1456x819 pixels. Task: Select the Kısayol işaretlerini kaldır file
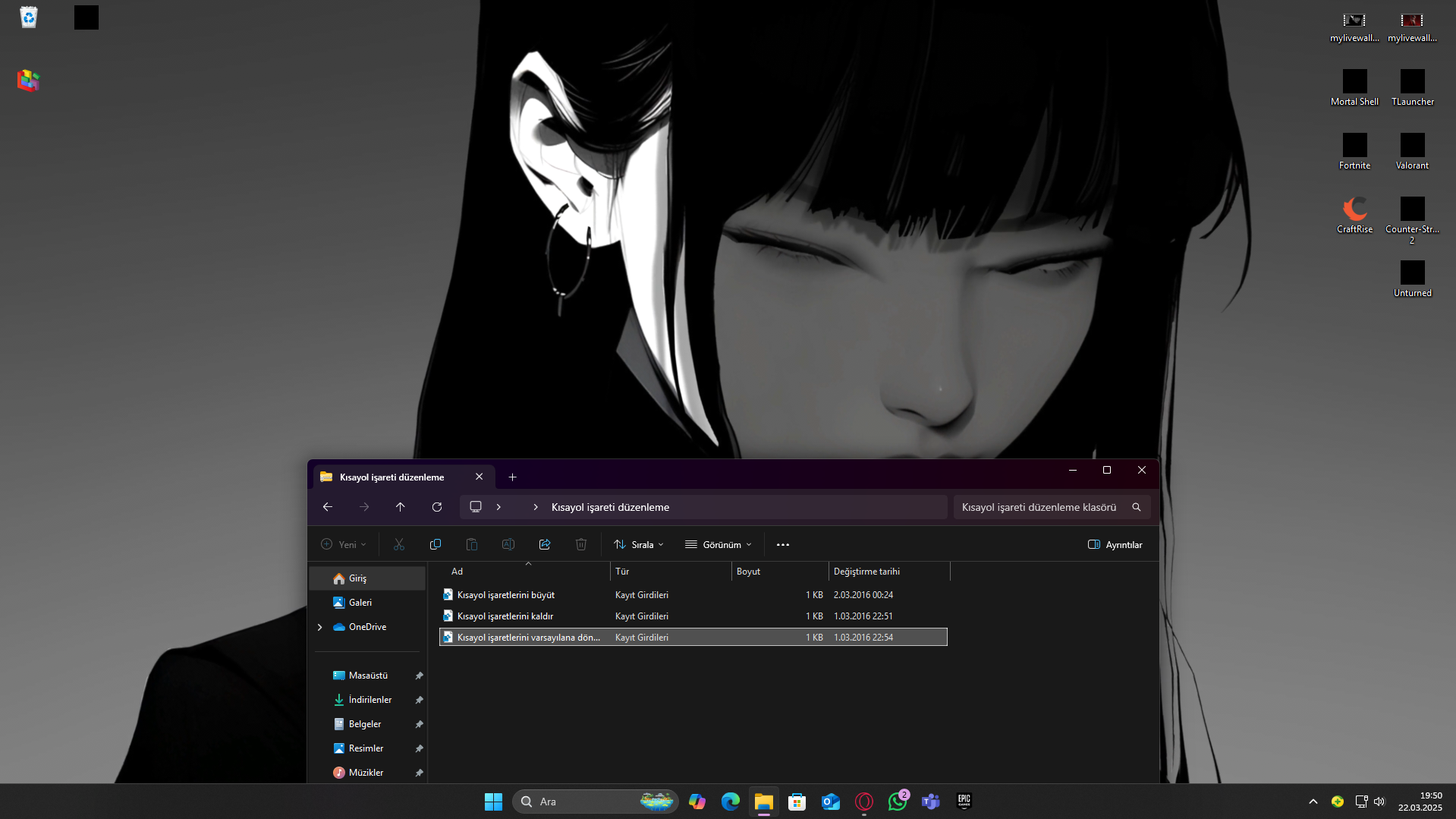tap(505, 616)
